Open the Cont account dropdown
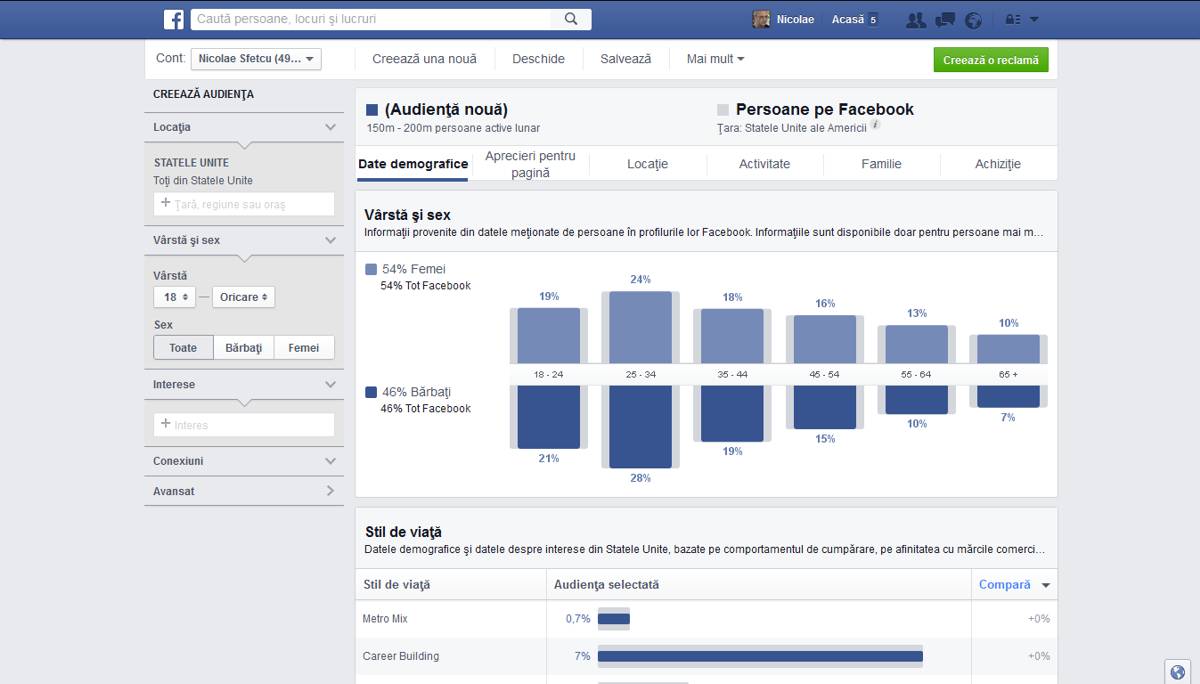Viewport: 1200px width, 684px height. click(x=256, y=59)
